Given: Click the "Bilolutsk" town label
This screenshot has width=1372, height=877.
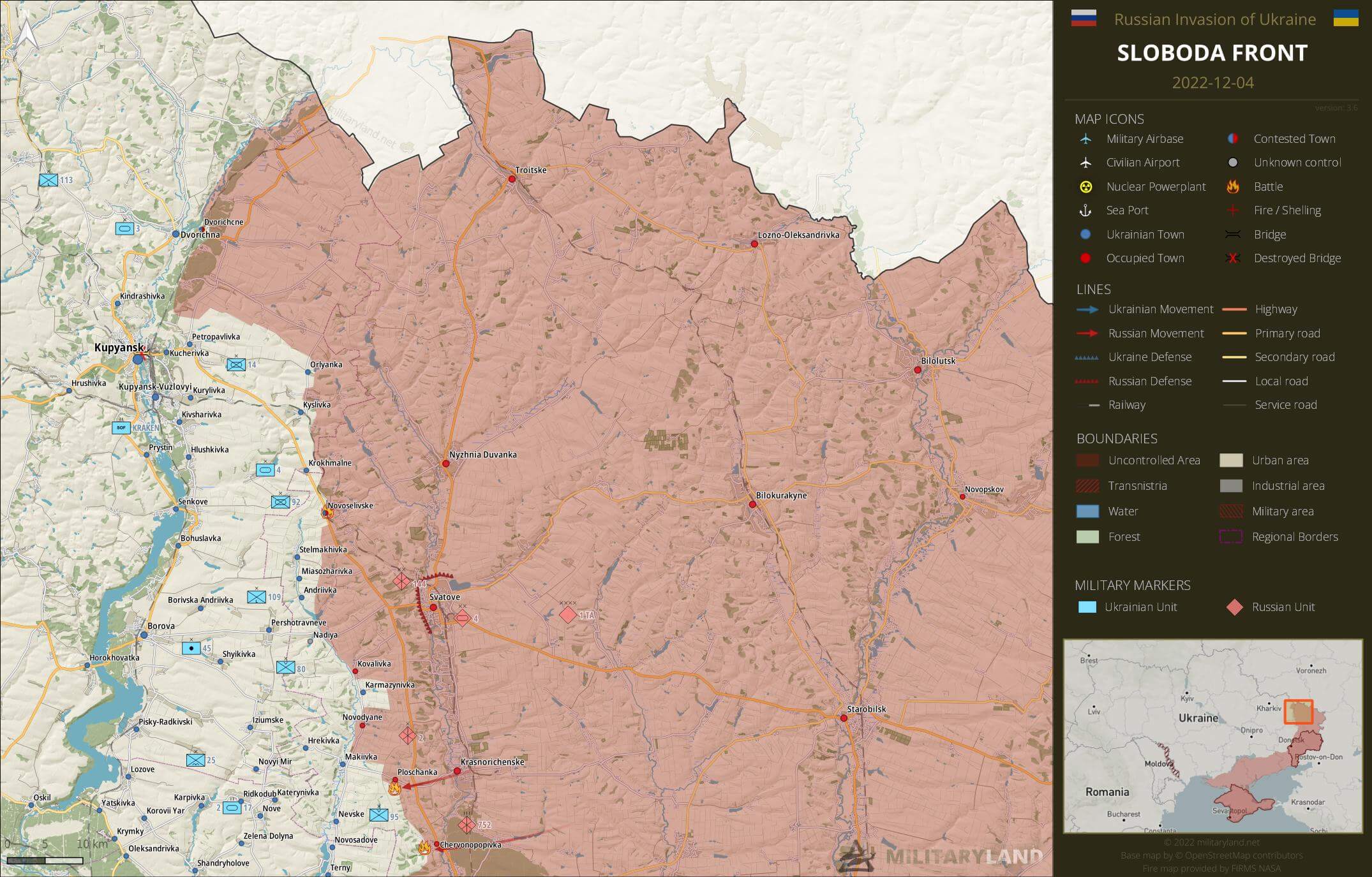Looking at the screenshot, I should (x=938, y=360).
